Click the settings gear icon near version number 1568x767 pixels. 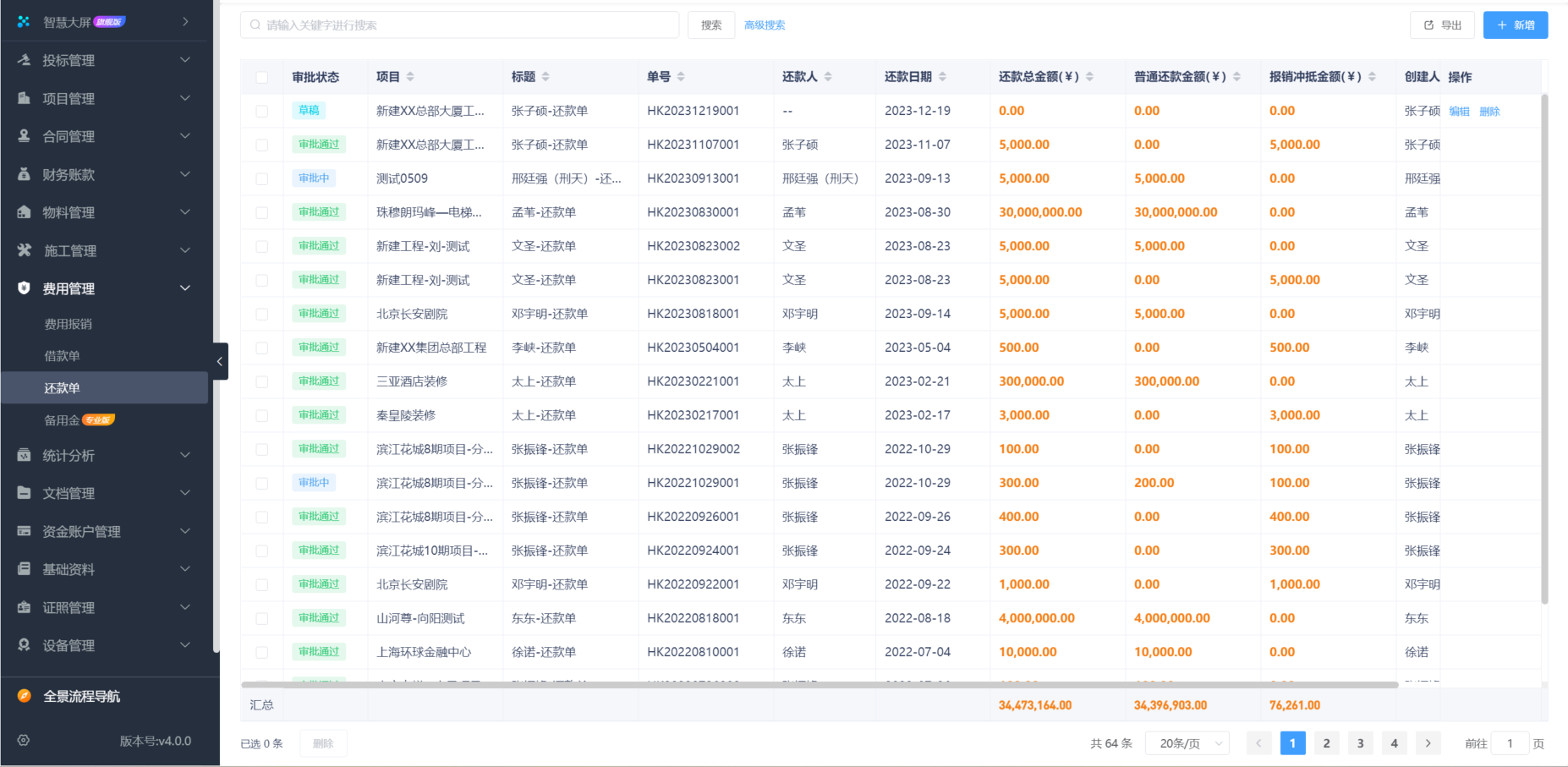coord(24,741)
